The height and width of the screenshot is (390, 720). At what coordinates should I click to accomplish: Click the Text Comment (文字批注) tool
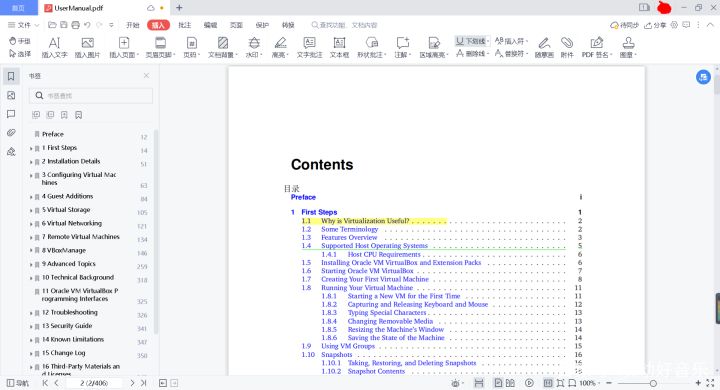(309, 47)
